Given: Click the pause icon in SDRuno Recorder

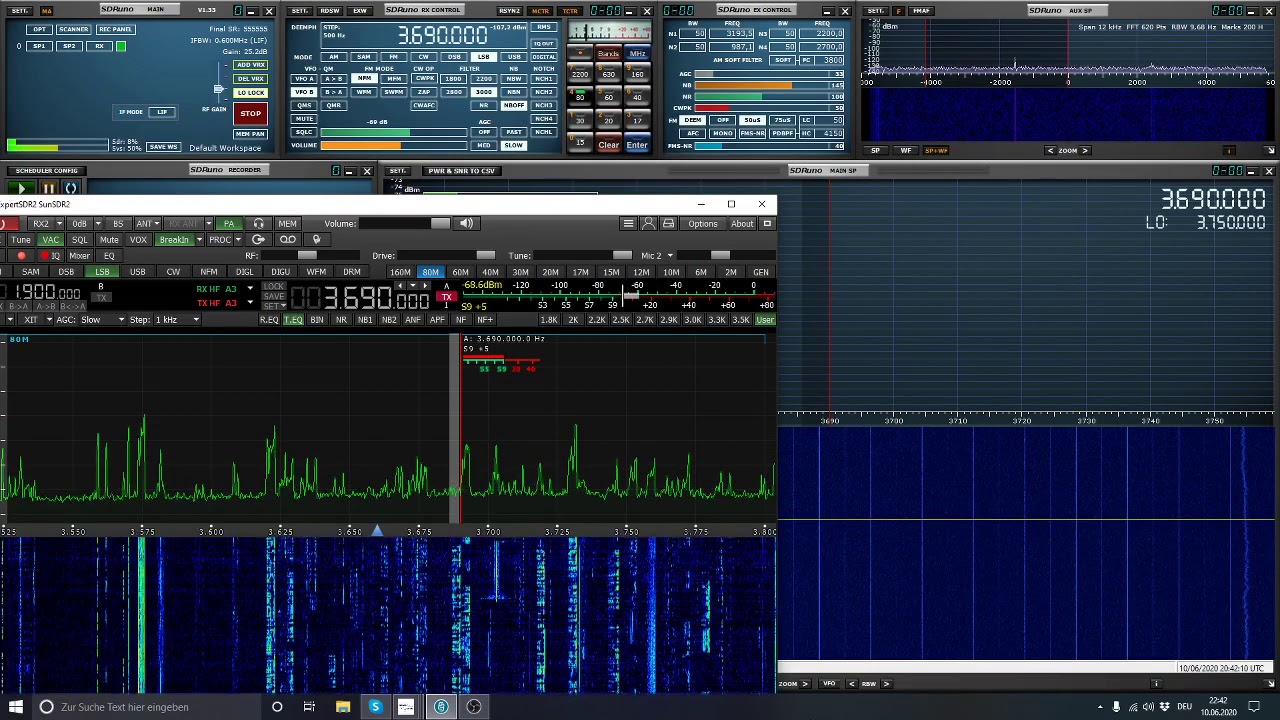Looking at the screenshot, I should point(47,189).
